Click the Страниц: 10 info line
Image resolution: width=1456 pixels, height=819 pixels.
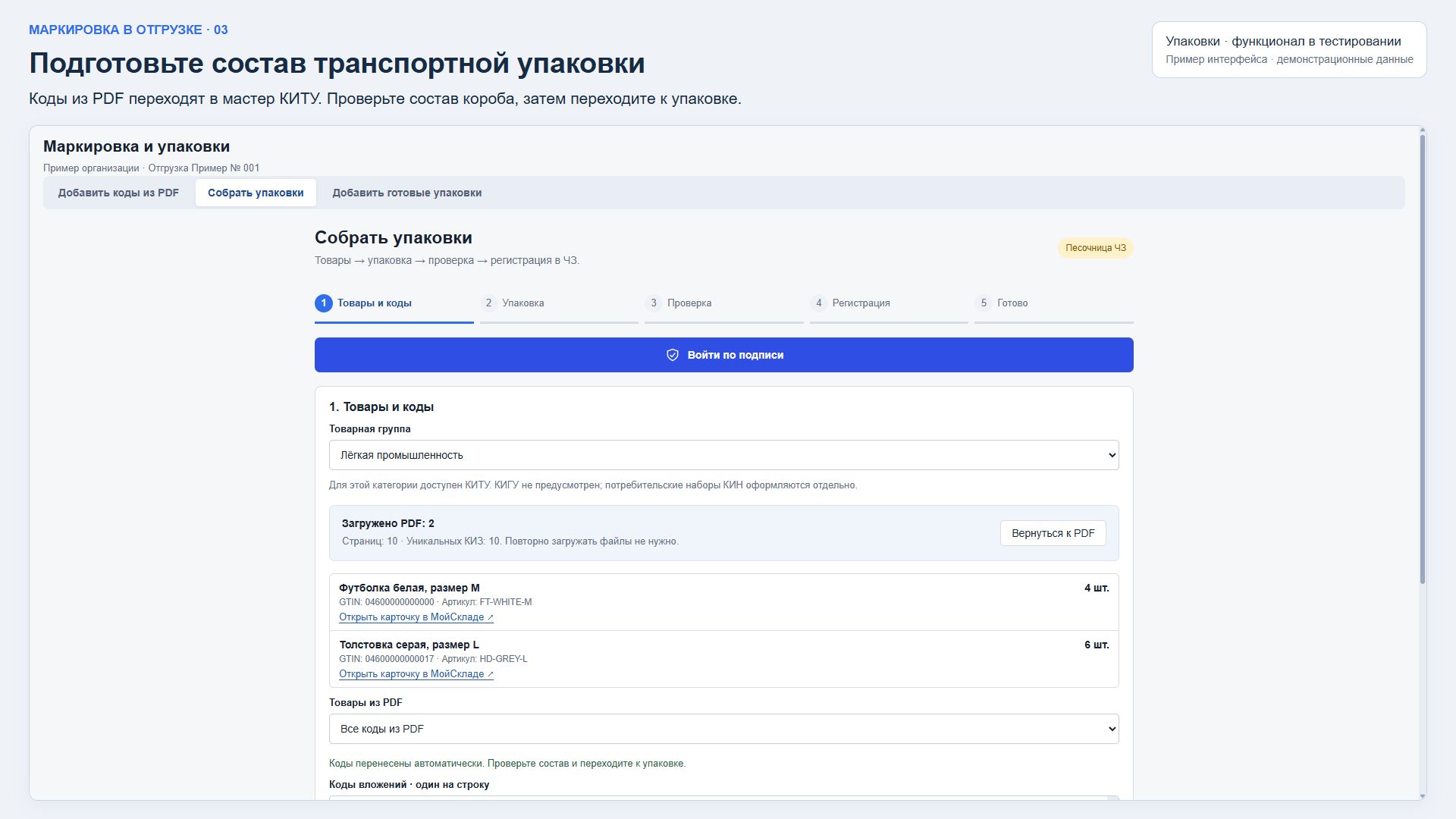coord(510,541)
